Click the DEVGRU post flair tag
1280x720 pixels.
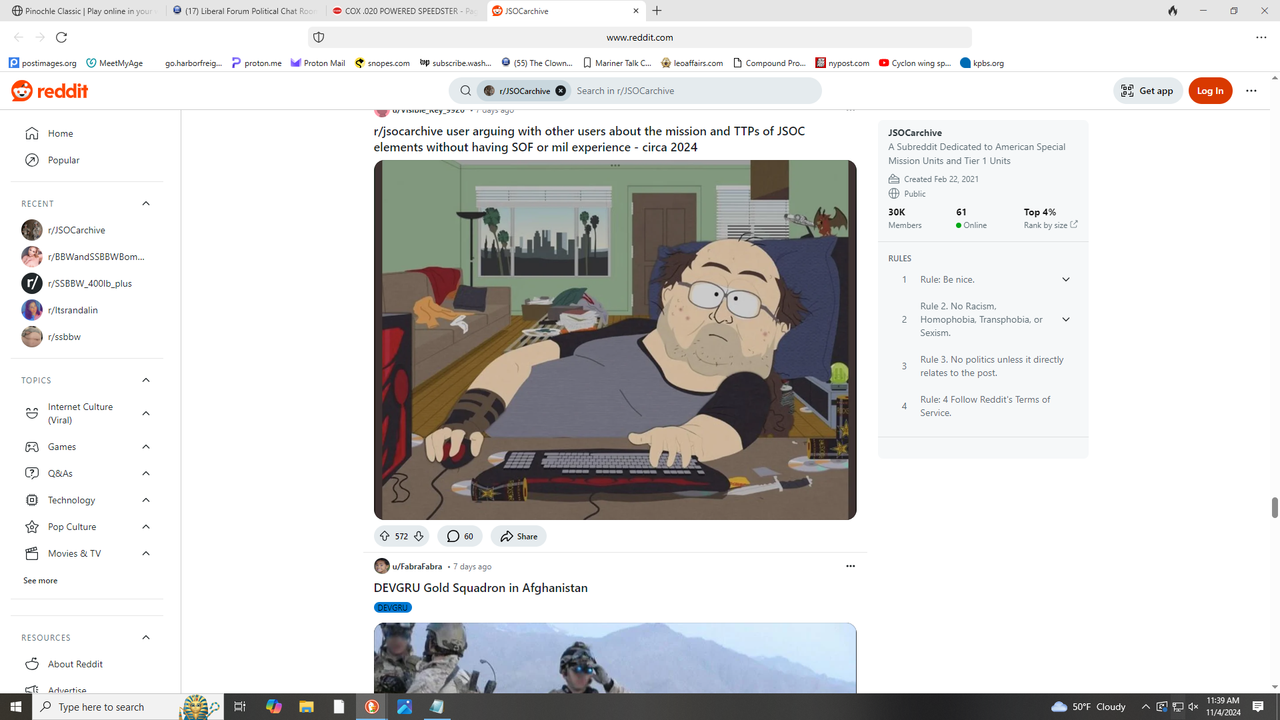393,607
